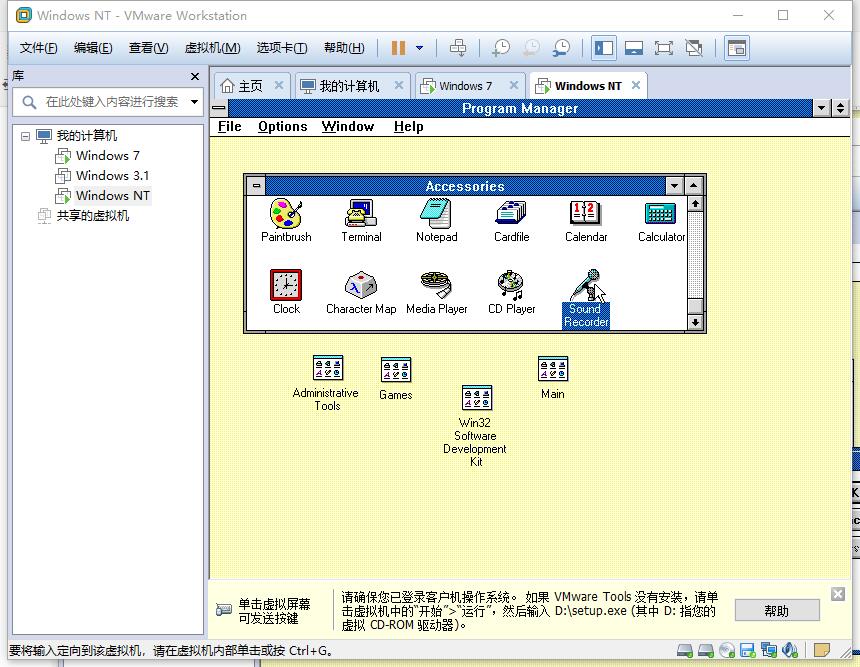This screenshot has height=667, width=860.
Task: Open the 编辑(E) menu
Action: coord(93,48)
